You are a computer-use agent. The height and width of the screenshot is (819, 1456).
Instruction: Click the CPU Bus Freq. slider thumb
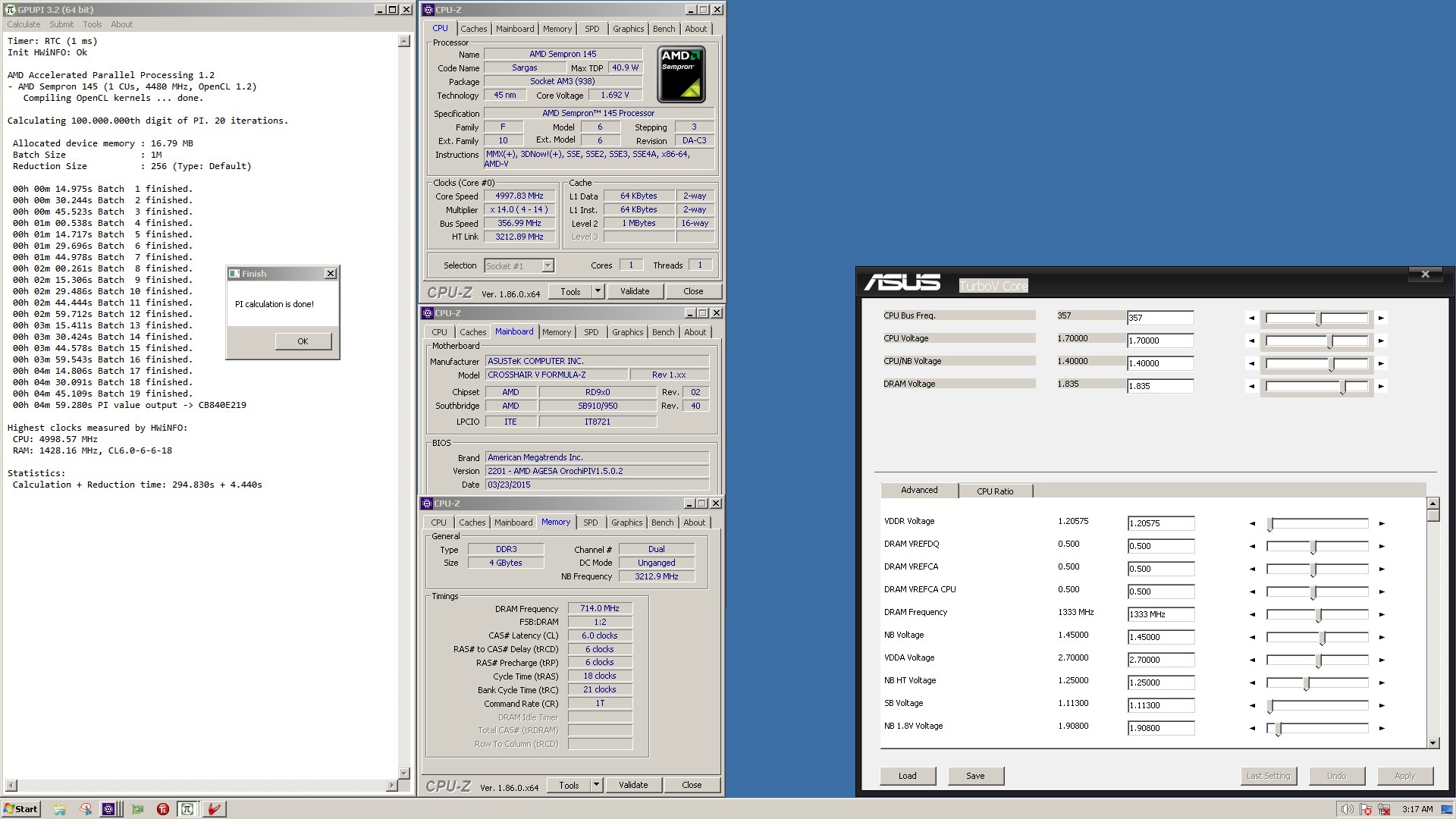pyautogui.click(x=1319, y=319)
